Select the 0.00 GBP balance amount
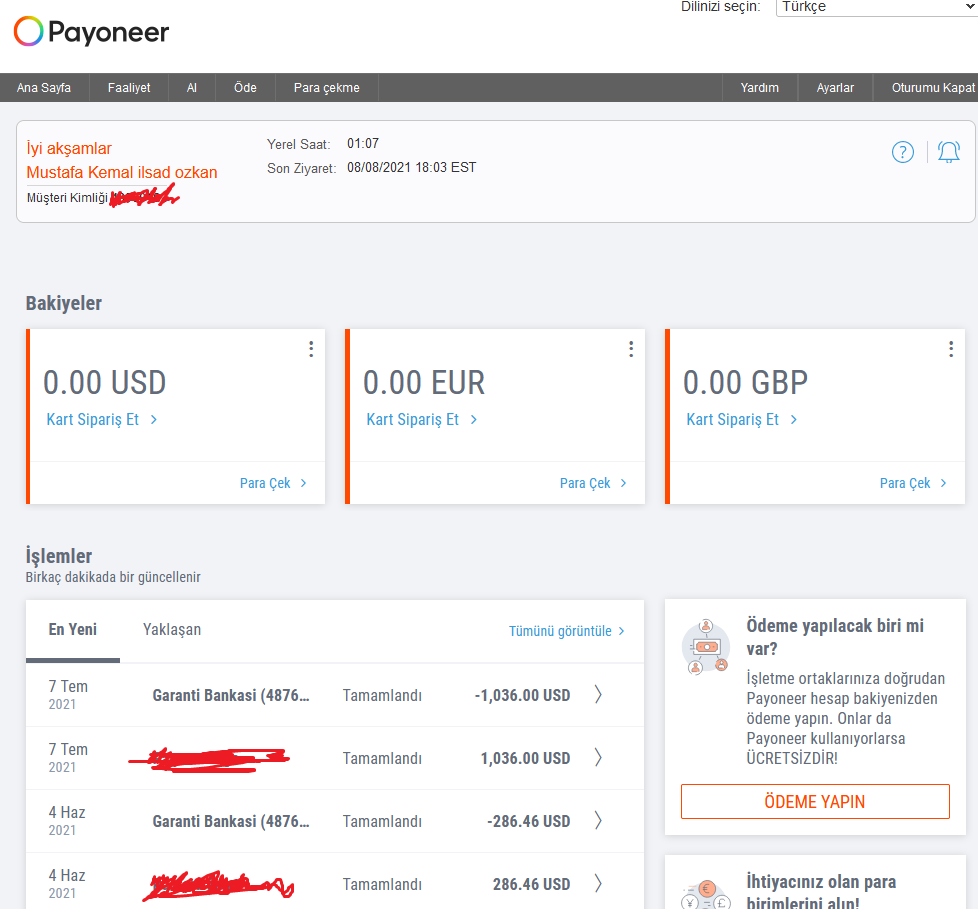The height and width of the screenshot is (909, 978). 745,382
